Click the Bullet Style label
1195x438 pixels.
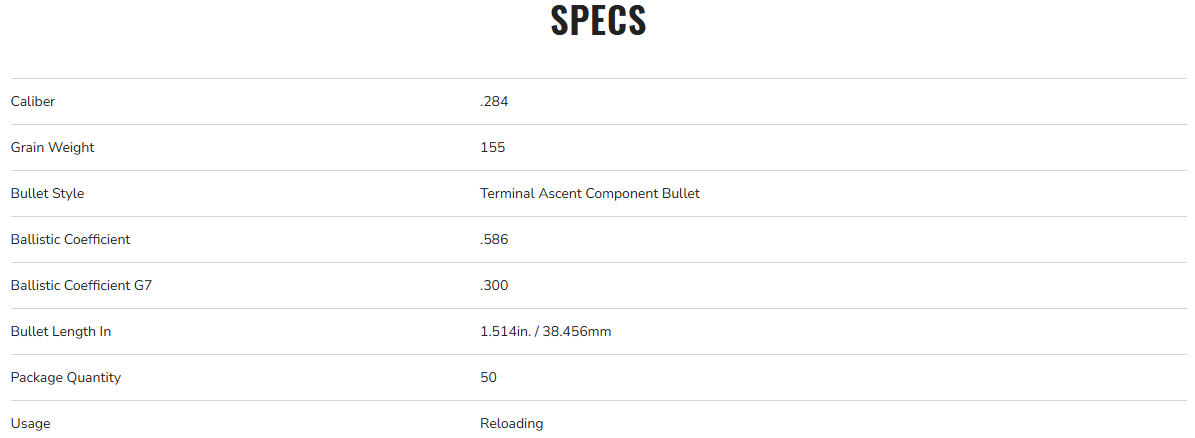(47, 193)
